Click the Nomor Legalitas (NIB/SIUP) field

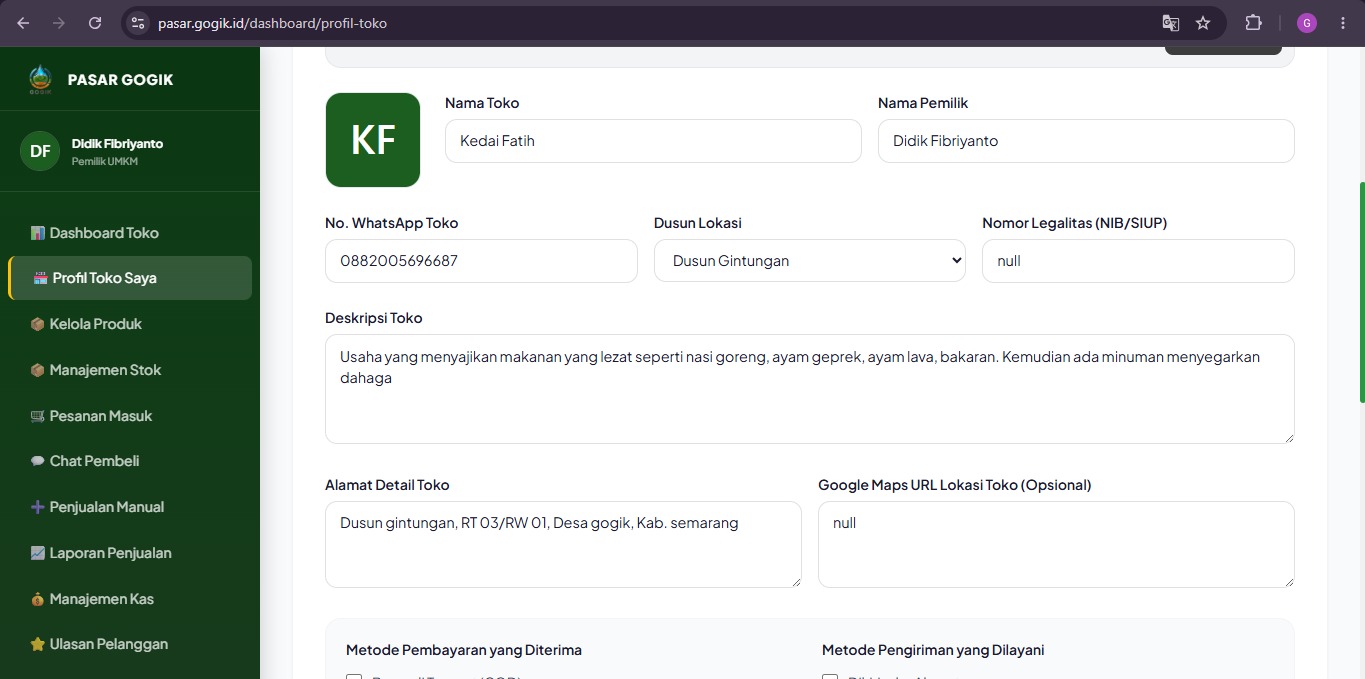point(1138,261)
